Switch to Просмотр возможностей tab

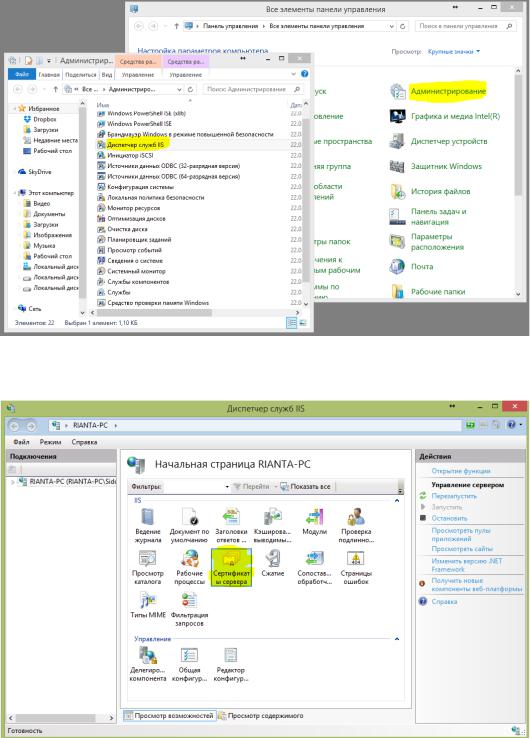169,716
